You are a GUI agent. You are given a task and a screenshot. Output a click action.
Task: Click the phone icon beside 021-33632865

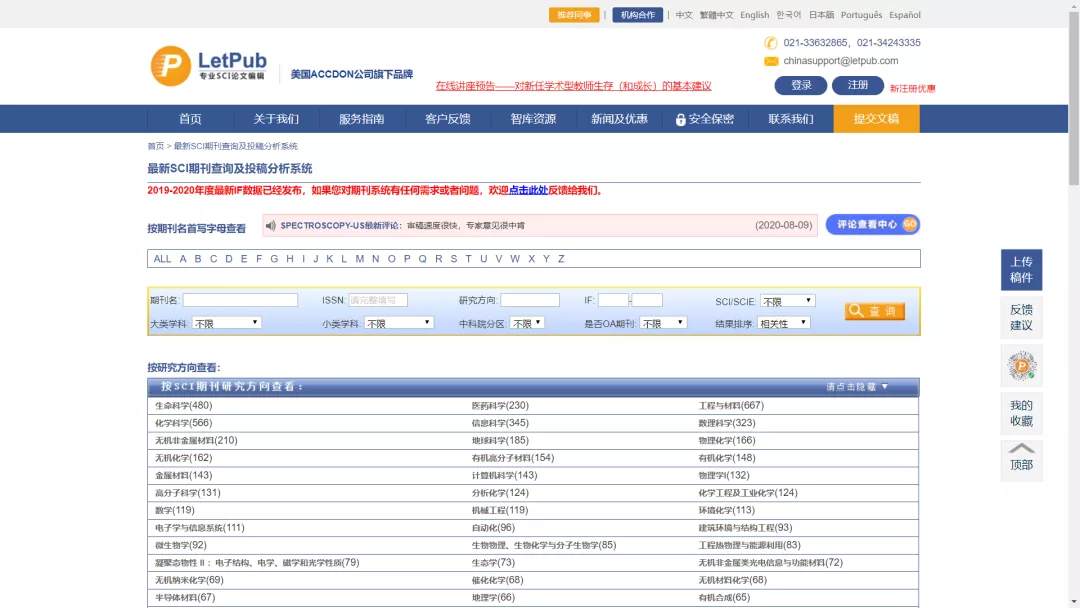point(771,43)
